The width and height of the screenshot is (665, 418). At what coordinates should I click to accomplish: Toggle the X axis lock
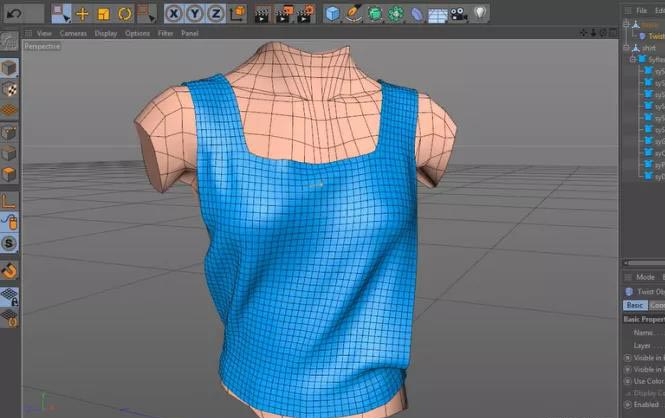pos(173,14)
